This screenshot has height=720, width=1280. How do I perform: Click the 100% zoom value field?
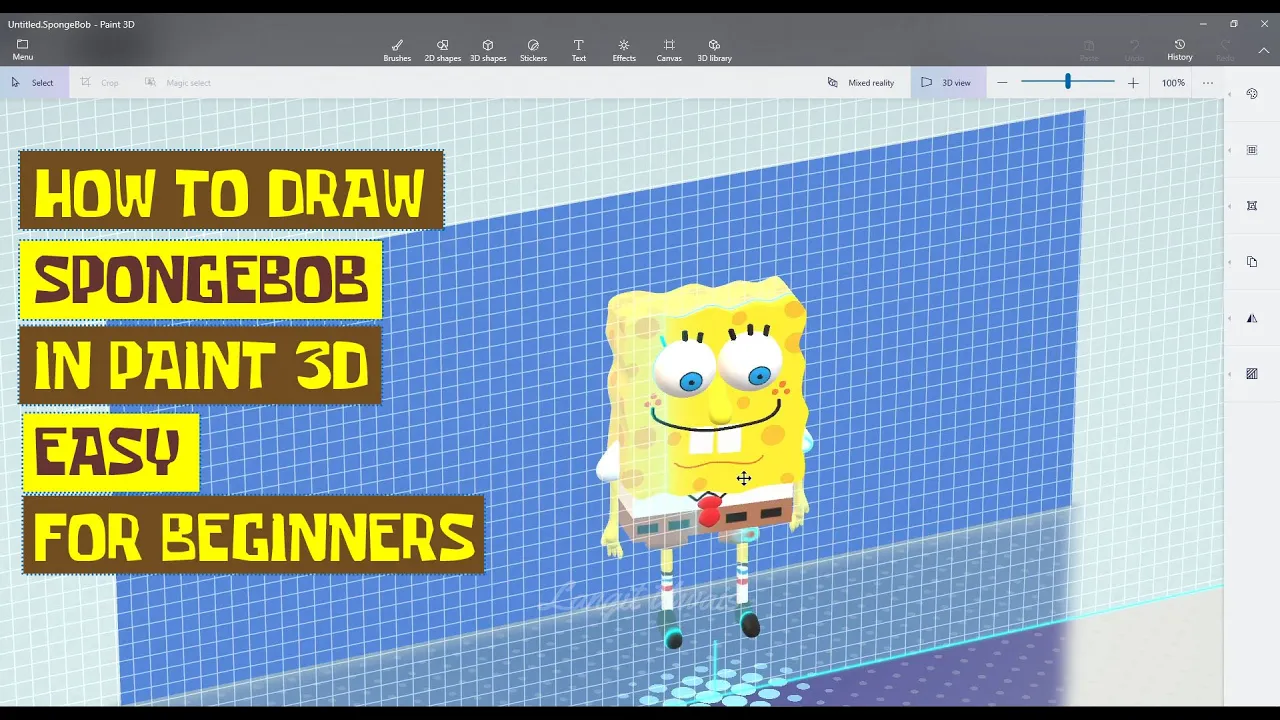coord(1173,83)
